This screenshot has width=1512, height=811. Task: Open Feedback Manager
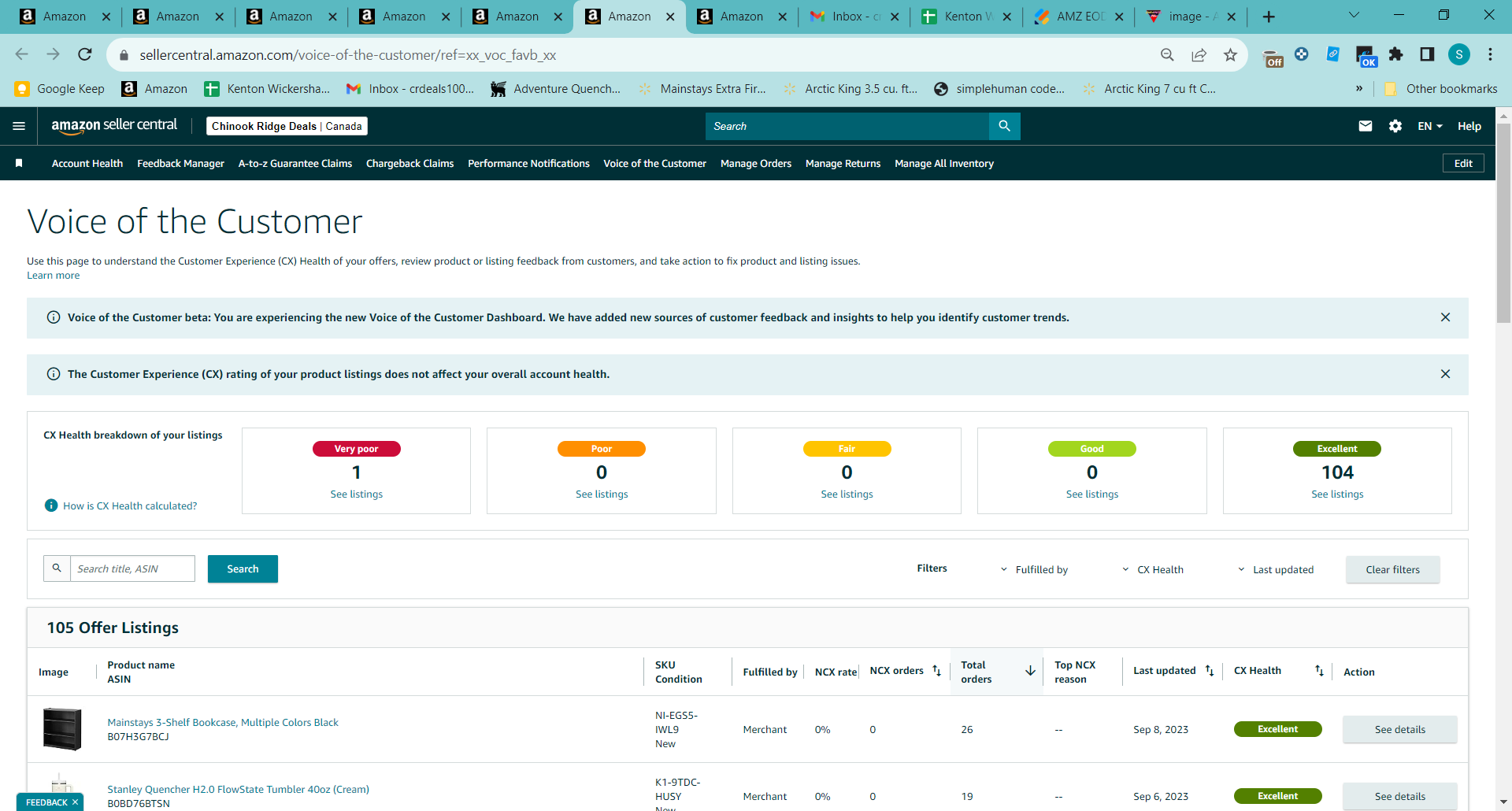180,163
